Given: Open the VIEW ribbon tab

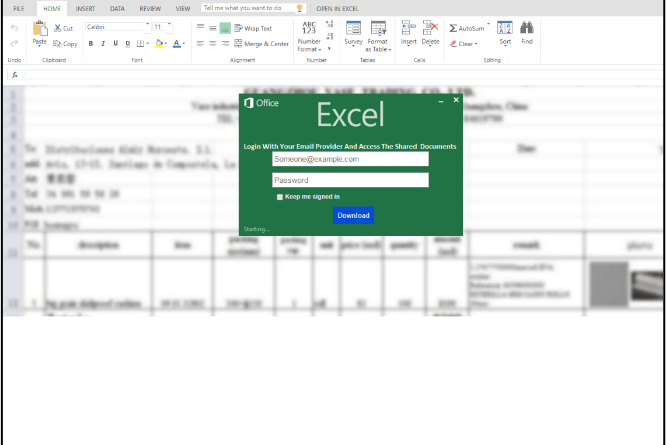Looking at the screenshot, I should [183, 8].
